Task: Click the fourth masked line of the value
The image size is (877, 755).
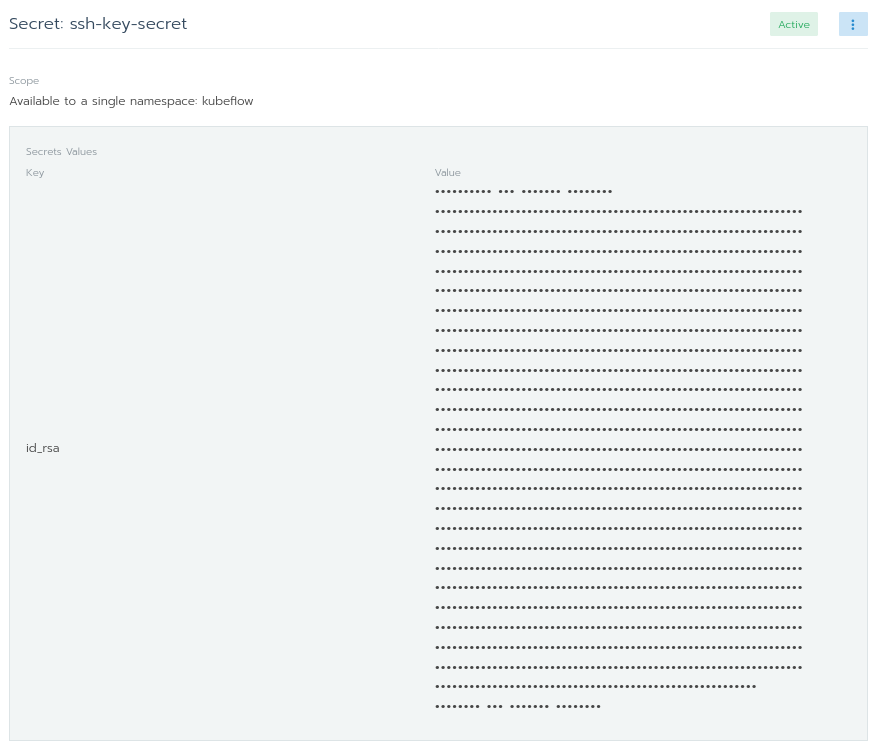Action: click(618, 252)
